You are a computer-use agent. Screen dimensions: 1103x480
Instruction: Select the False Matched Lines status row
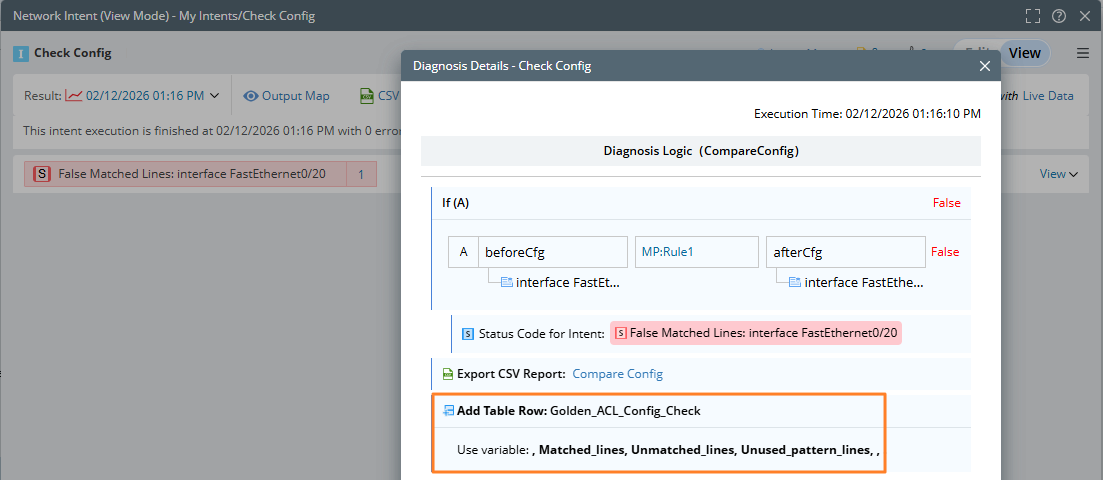191,174
